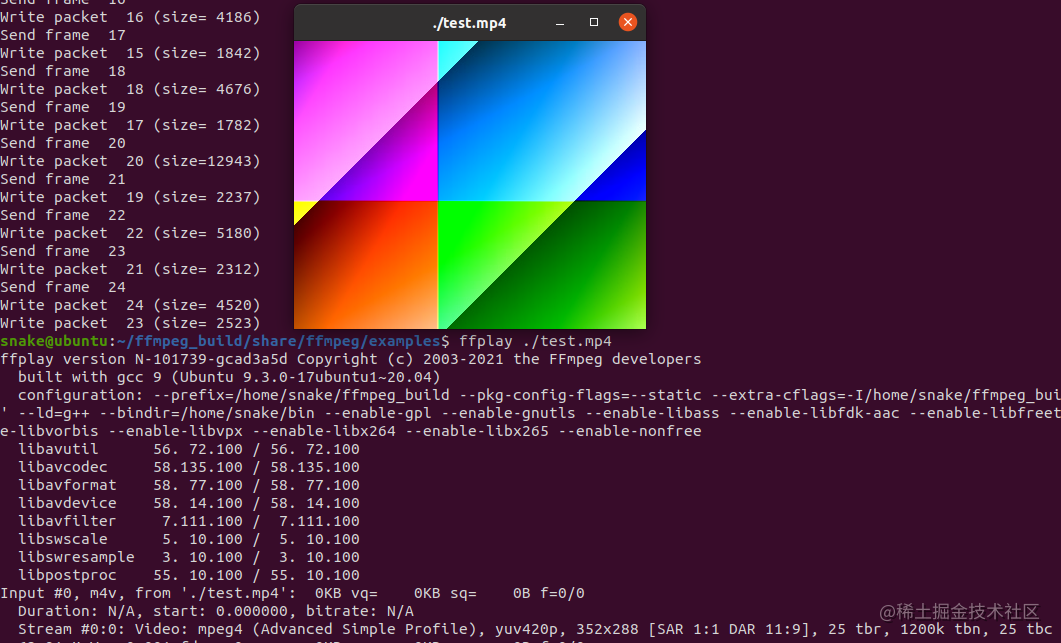
Task: Minimize the test.mp4 playback window
Action: click(559, 21)
